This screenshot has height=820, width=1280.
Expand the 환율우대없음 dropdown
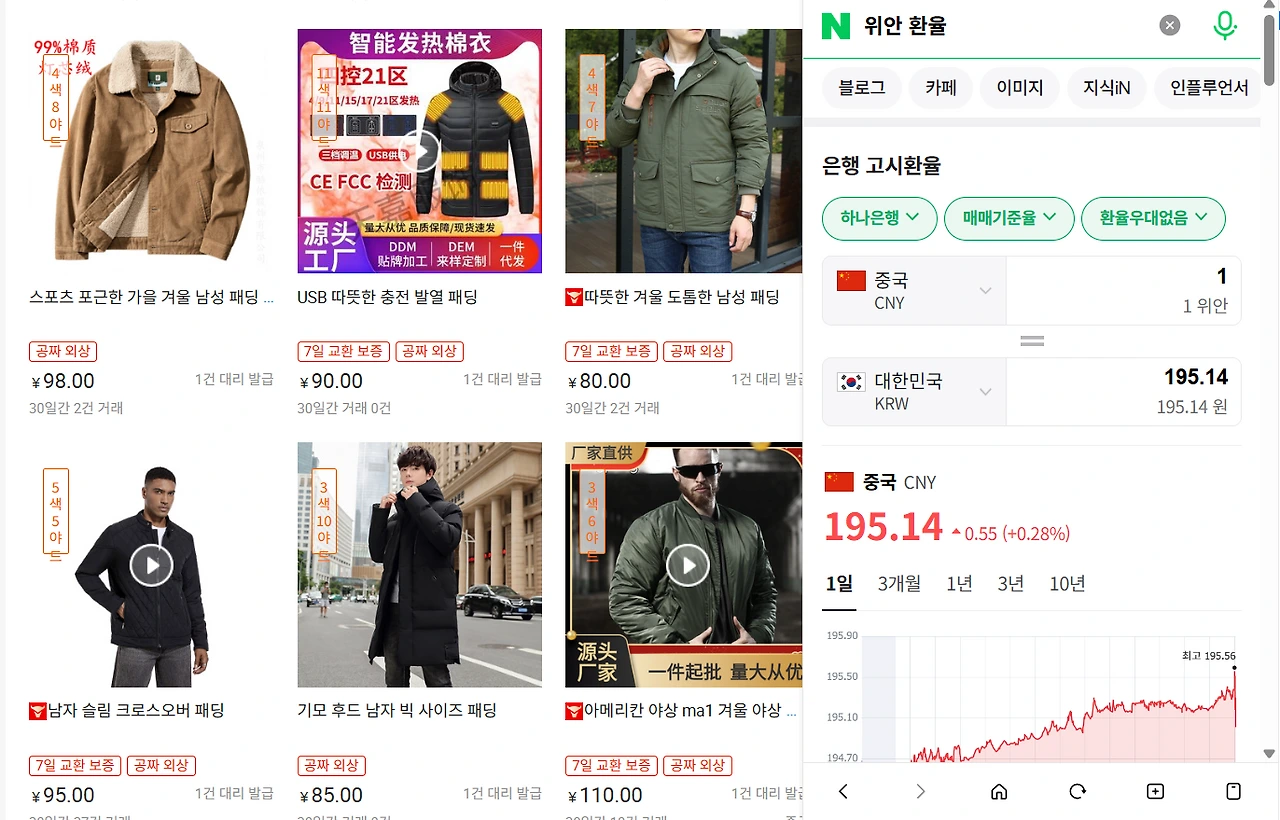1153,218
